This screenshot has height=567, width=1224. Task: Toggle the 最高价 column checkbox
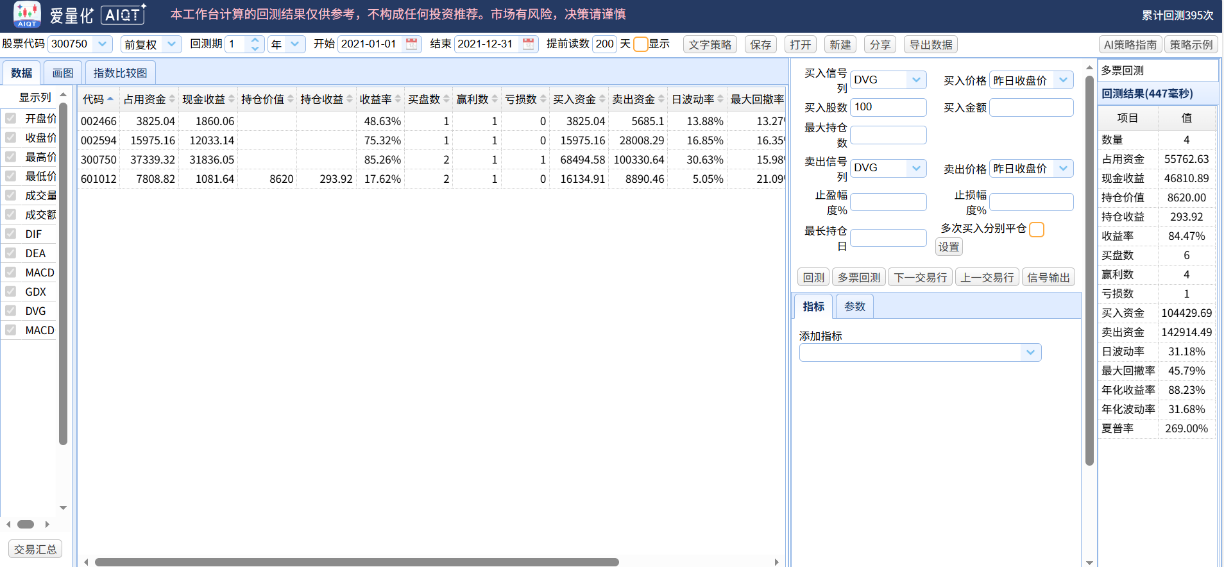(x=11, y=157)
